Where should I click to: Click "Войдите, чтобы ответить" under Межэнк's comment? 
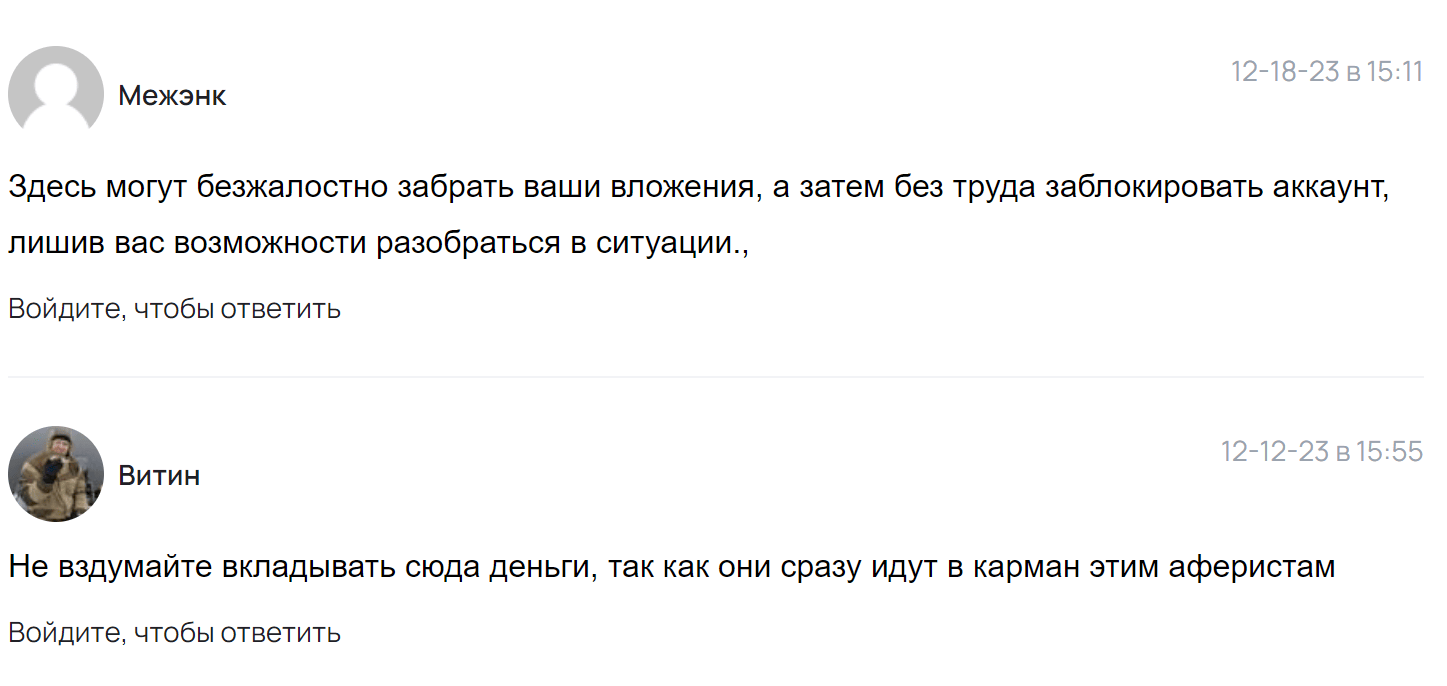175,309
